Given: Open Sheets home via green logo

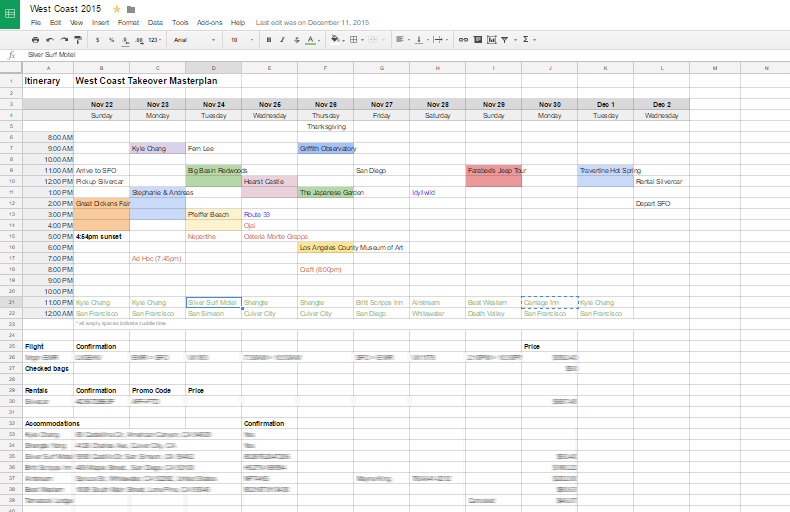Looking at the screenshot, I should [10, 14].
